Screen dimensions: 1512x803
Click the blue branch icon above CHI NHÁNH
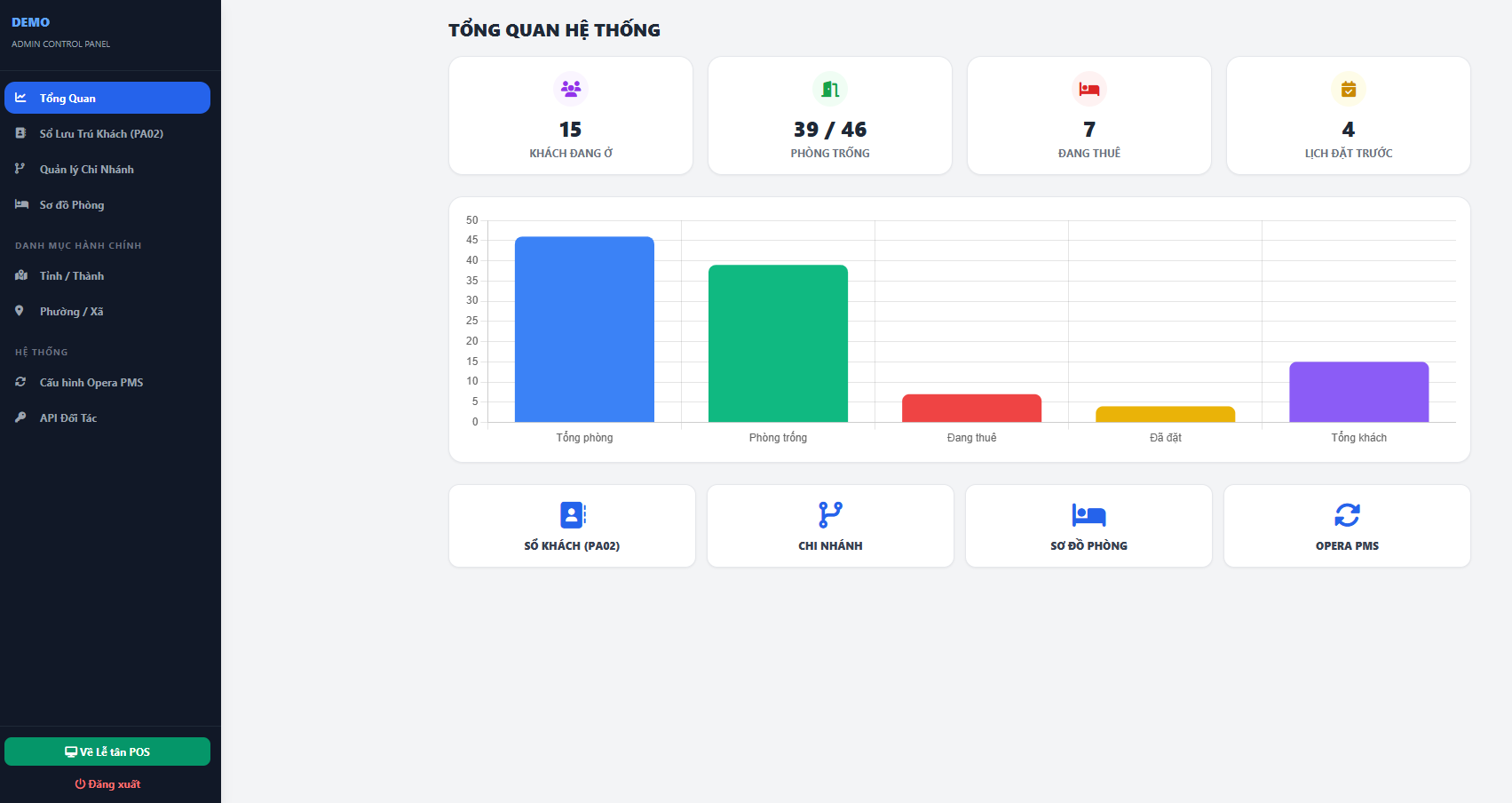[830, 515]
